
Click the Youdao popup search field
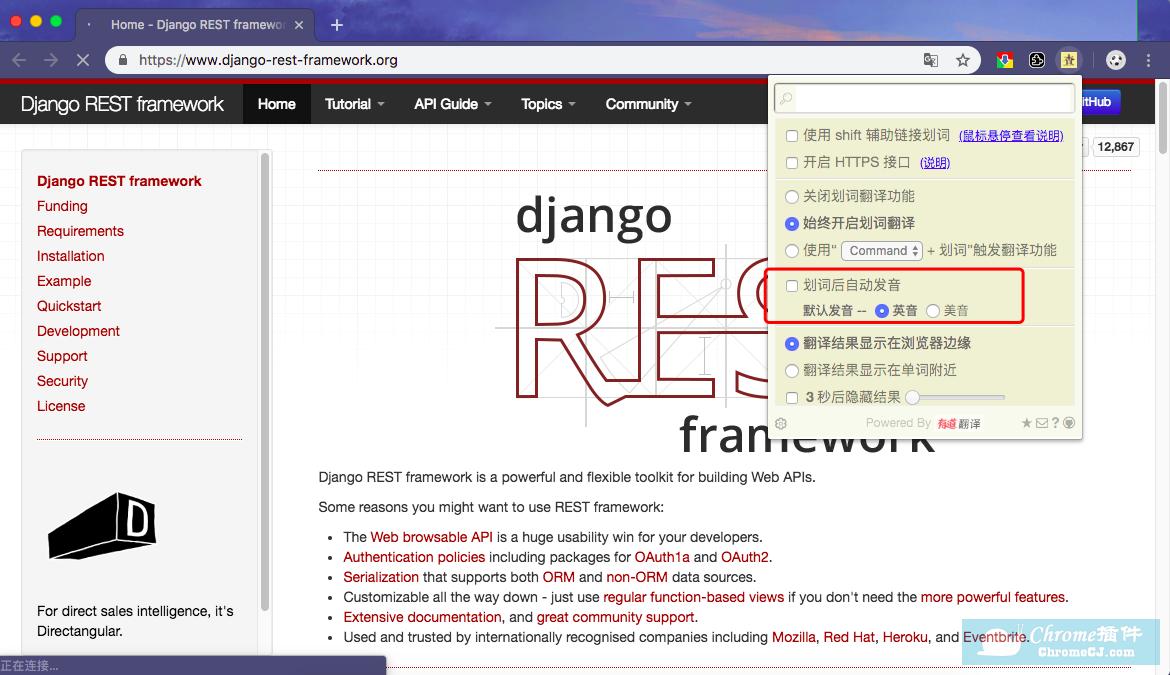(x=925, y=98)
